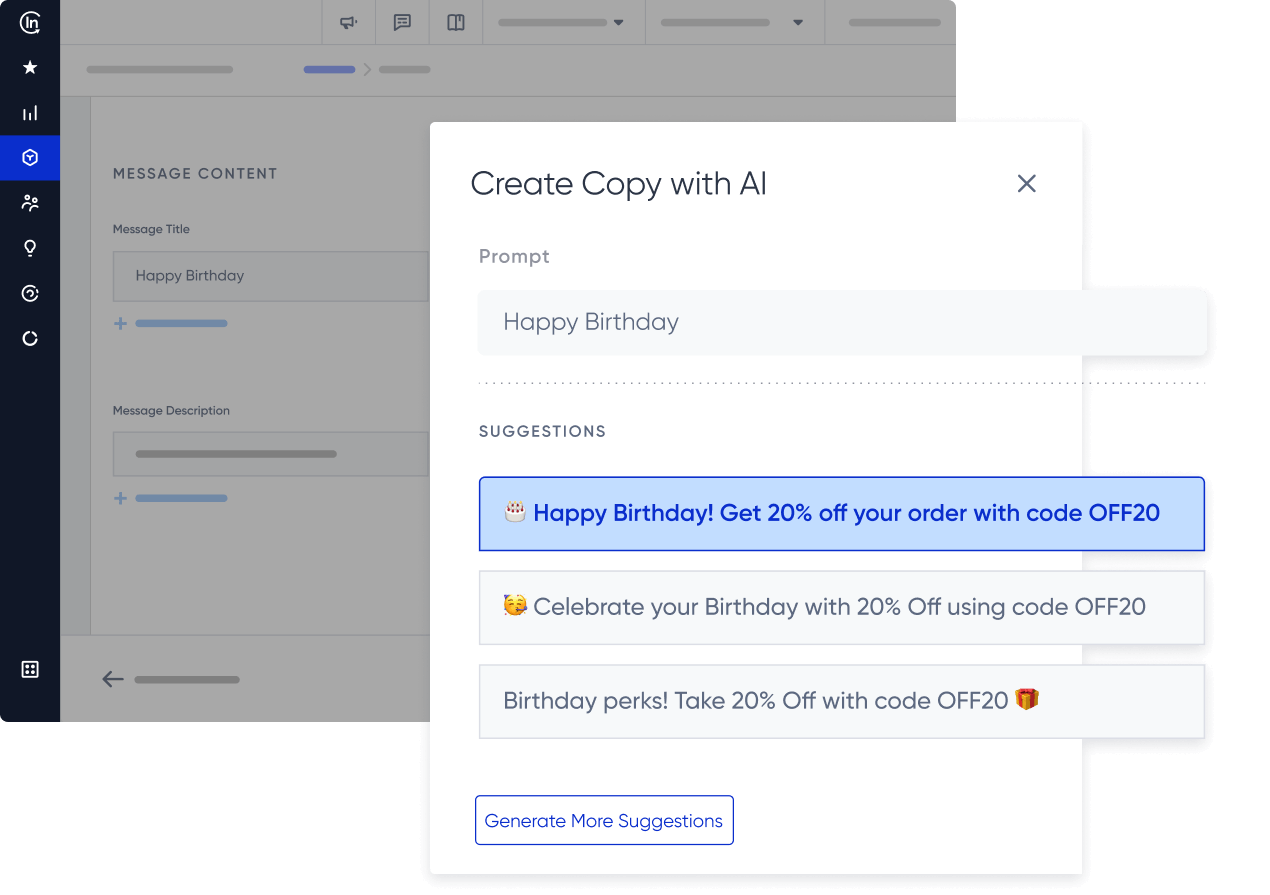Select the Happy Birthday 20% off suggestion
Image resolution: width=1270 pixels, height=895 pixels.
(841, 514)
